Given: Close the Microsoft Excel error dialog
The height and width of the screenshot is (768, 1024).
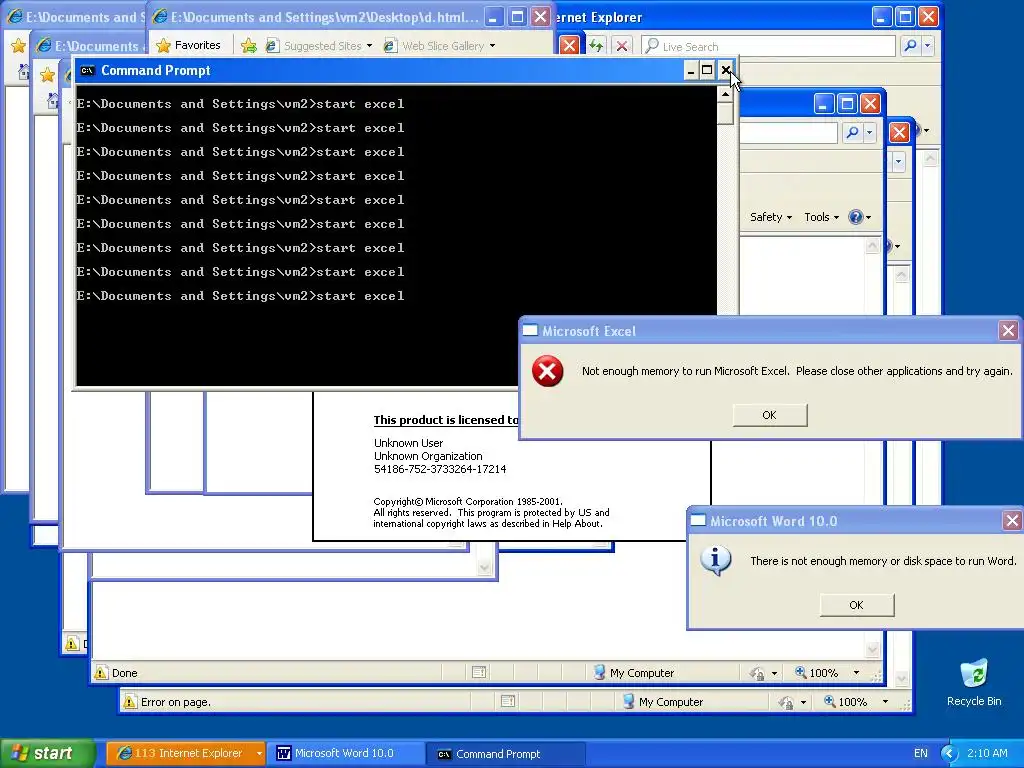Looking at the screenshot, I should tap(1008, 330).
